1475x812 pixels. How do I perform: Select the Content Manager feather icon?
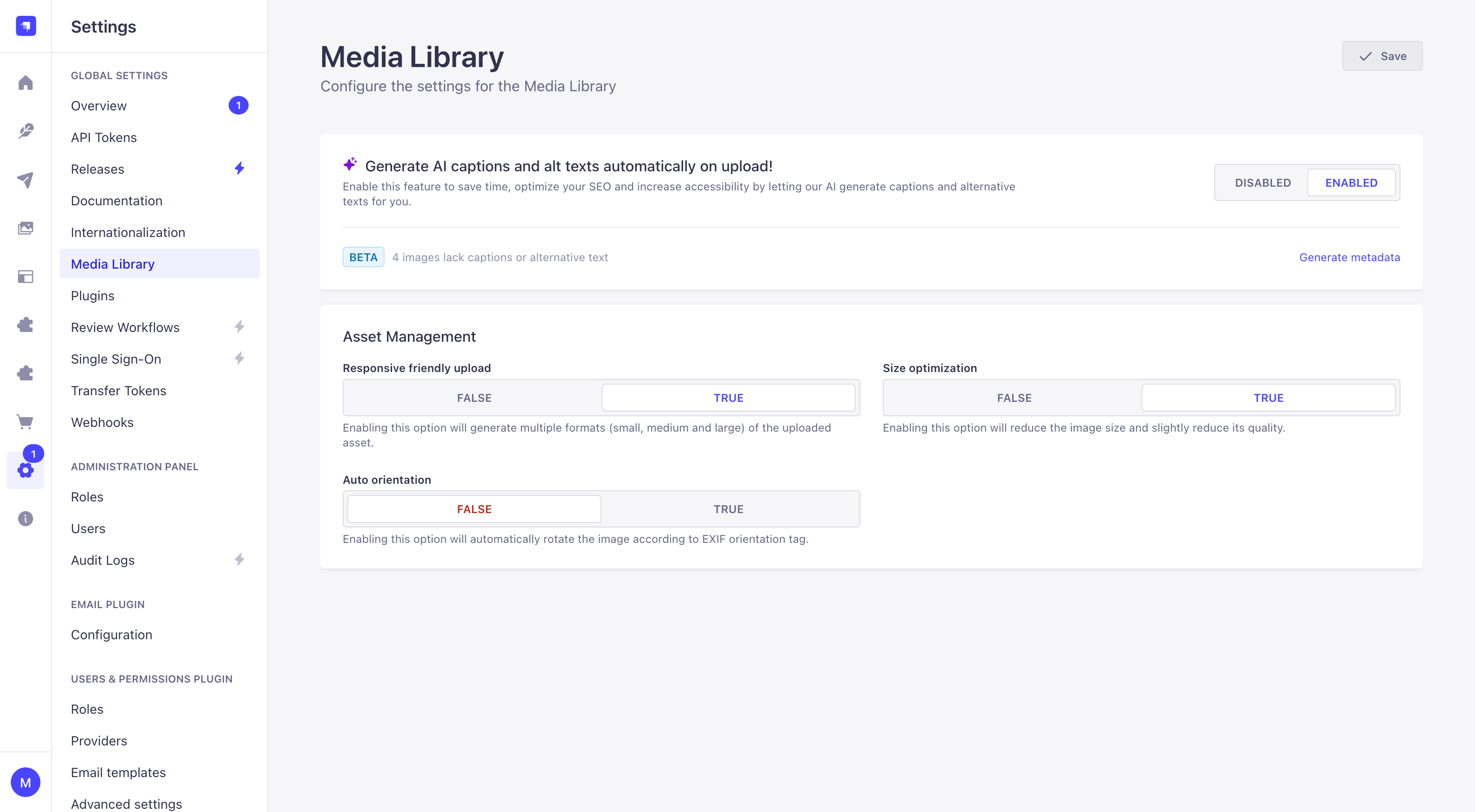(26, 130)
